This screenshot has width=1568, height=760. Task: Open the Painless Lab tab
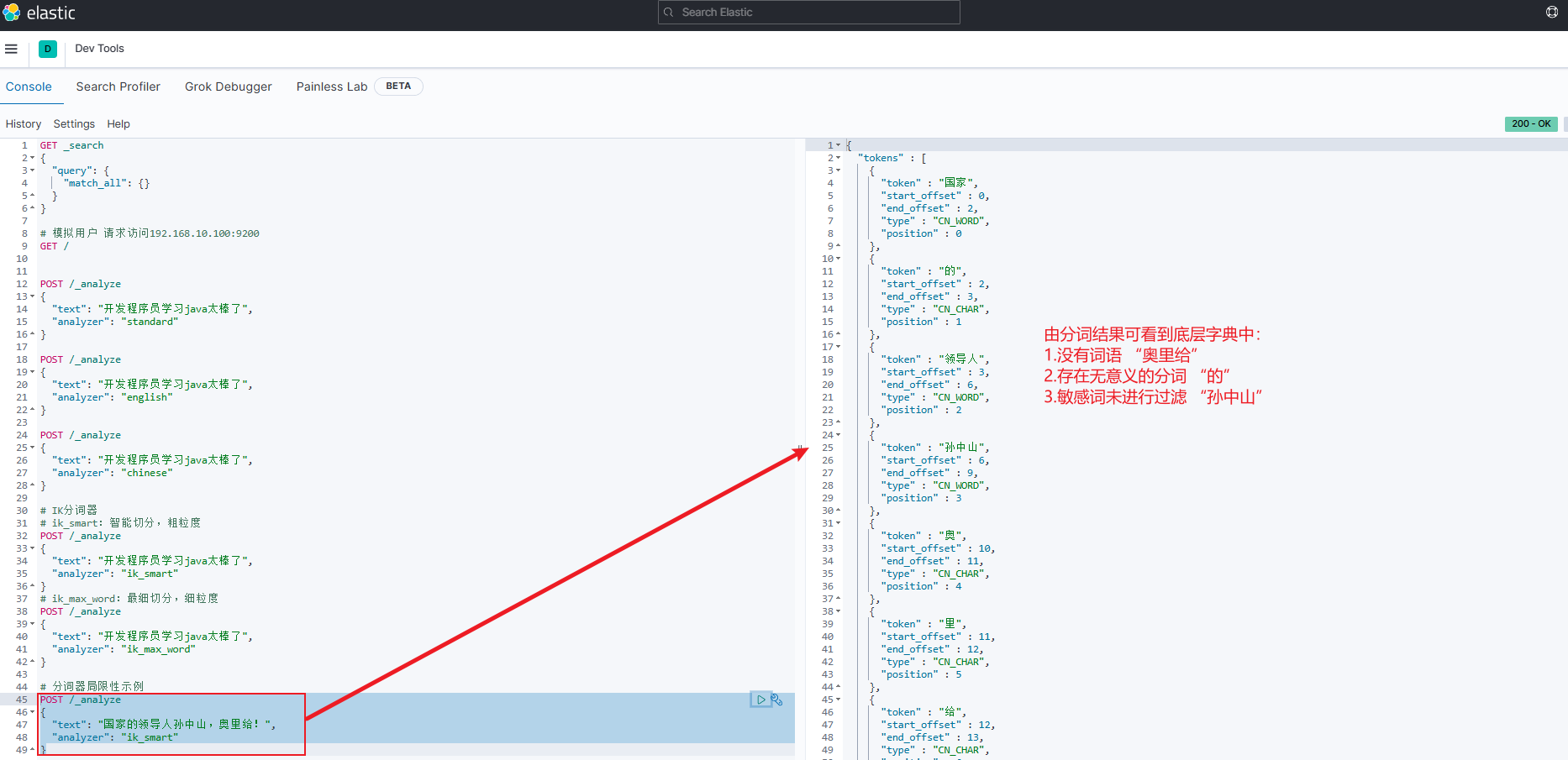pyautogui.click(x=331, y=86)
